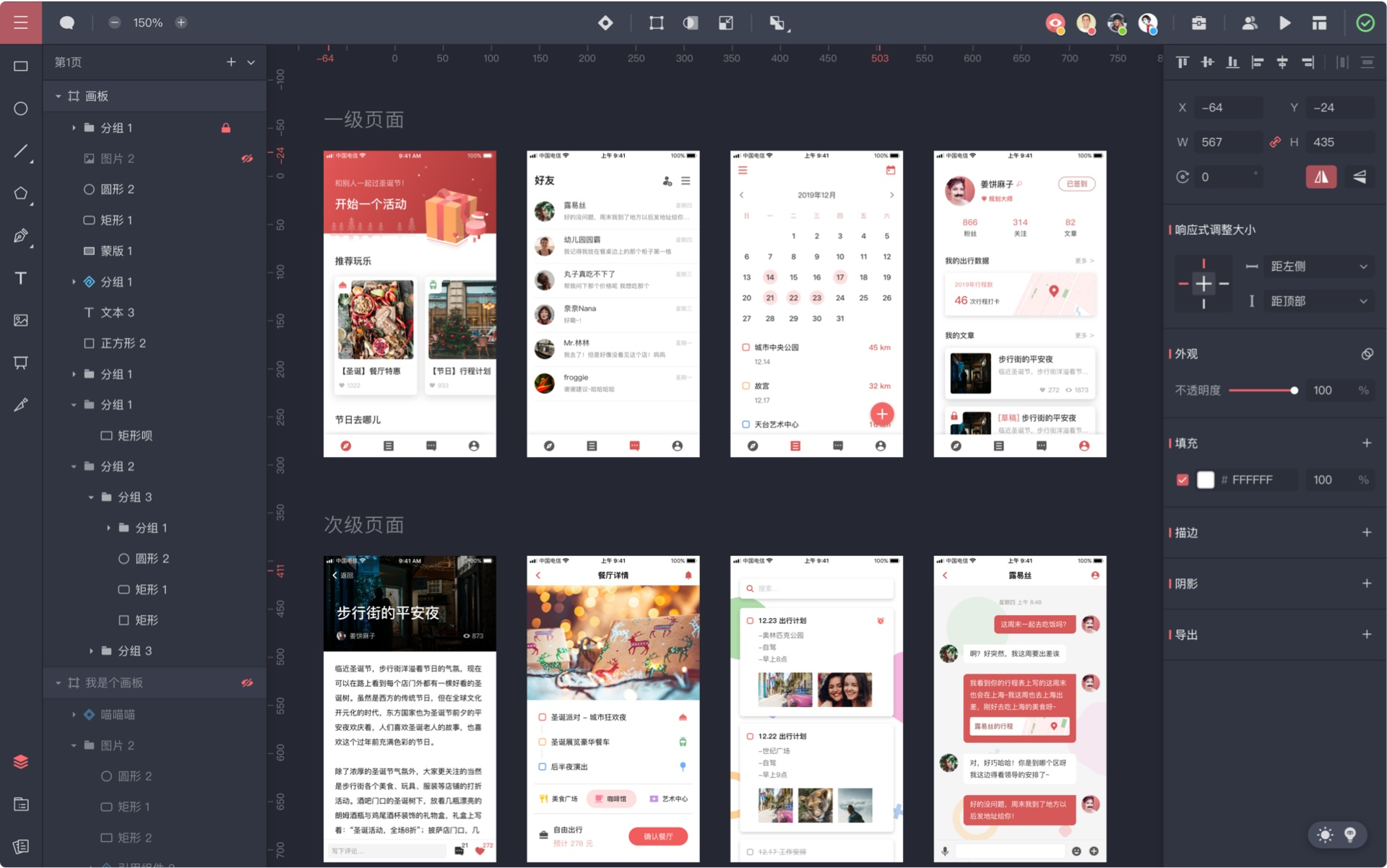This screenshot has width=1387, height=868.
Task: Select the Rectangle tool
Action: coord(21,64)
